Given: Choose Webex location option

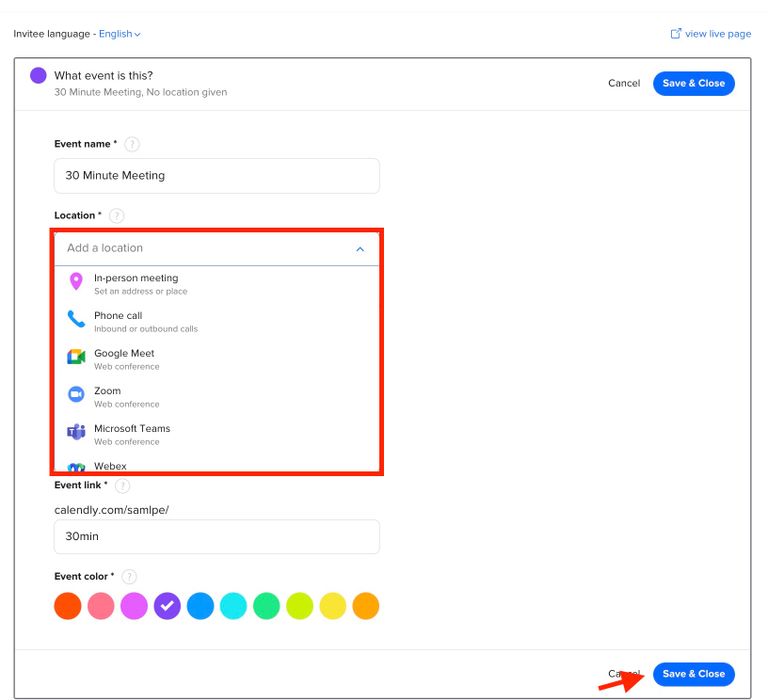Looking at the screenshot, I should tap(216, 466).
